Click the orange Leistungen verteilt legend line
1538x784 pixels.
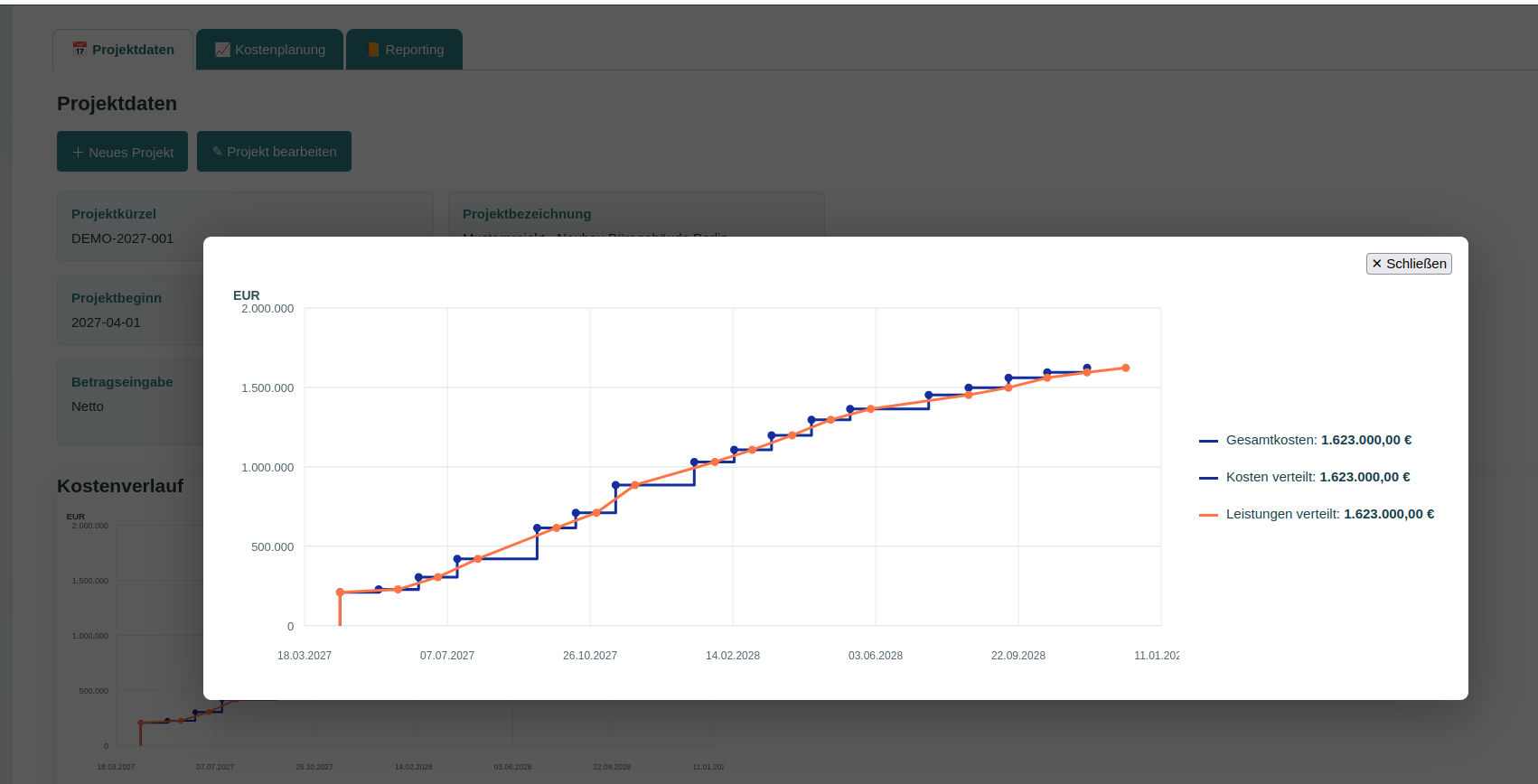1208,515
